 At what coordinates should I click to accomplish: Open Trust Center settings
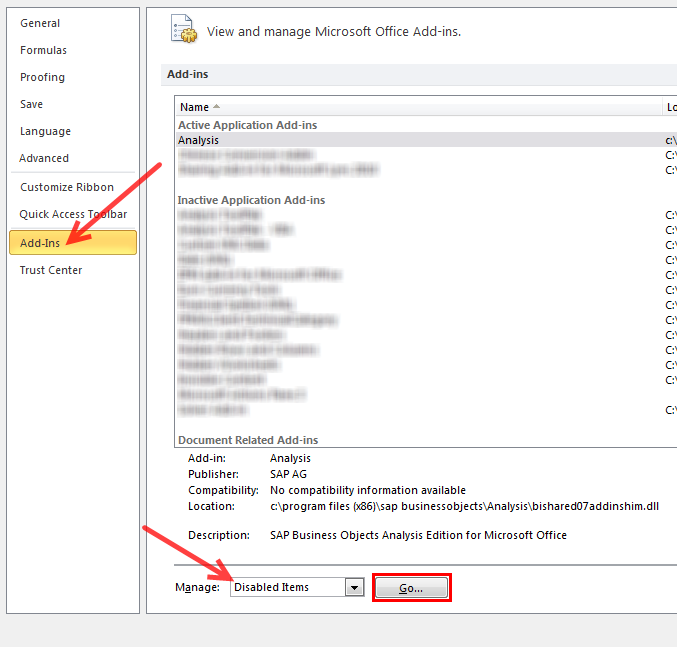click(51, 270)
